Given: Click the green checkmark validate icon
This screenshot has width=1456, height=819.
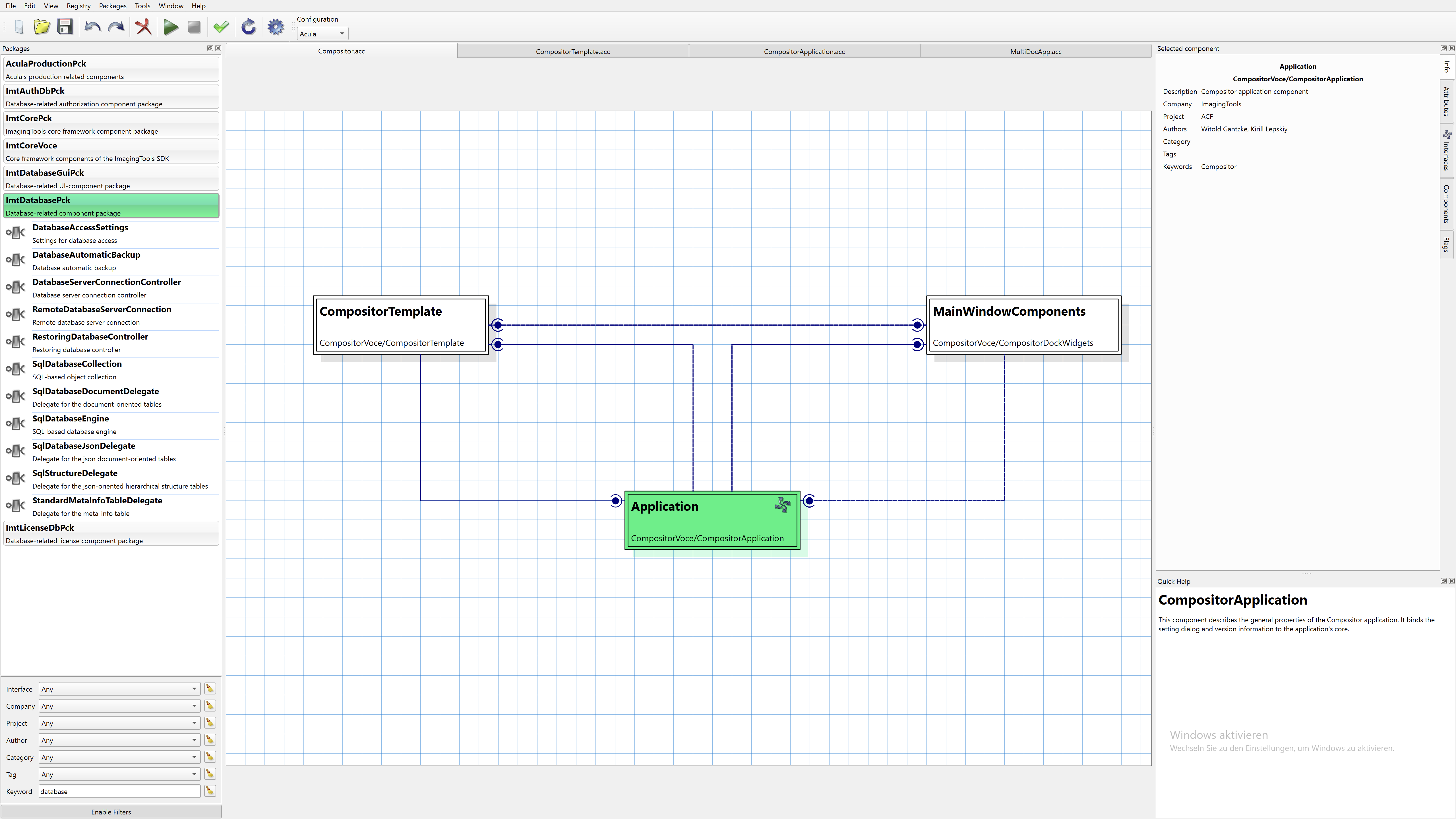Looking at the screenshot, I should pyautogui.click(x=221, y=26).
